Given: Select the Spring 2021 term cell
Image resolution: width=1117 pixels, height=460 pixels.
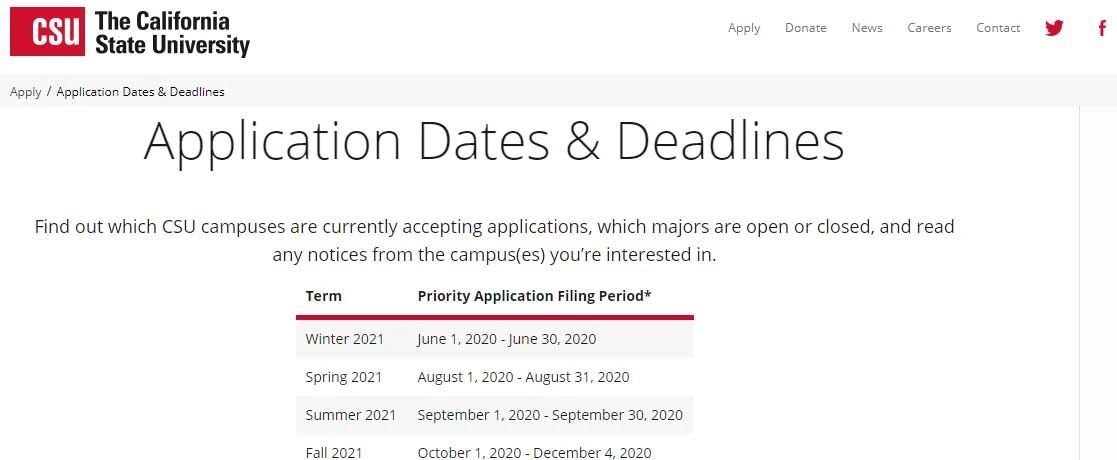Looking at the screenshot, I should point(344,377).
